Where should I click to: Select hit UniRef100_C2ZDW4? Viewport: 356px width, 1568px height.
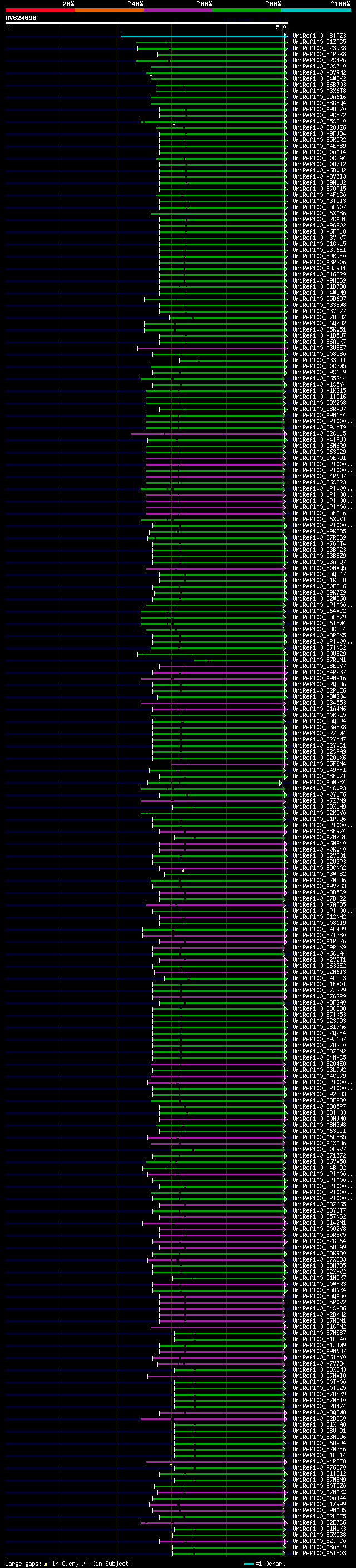coord(319,733)
